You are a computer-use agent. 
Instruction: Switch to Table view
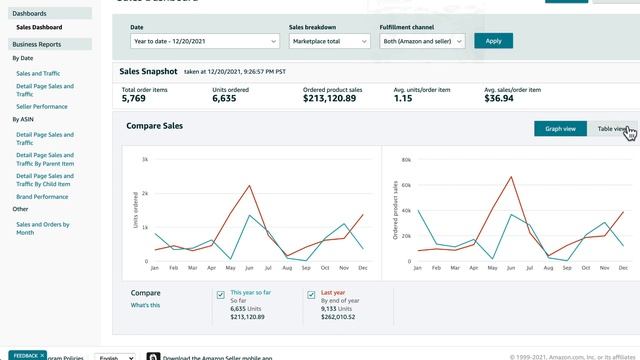(x=612, y=129)
